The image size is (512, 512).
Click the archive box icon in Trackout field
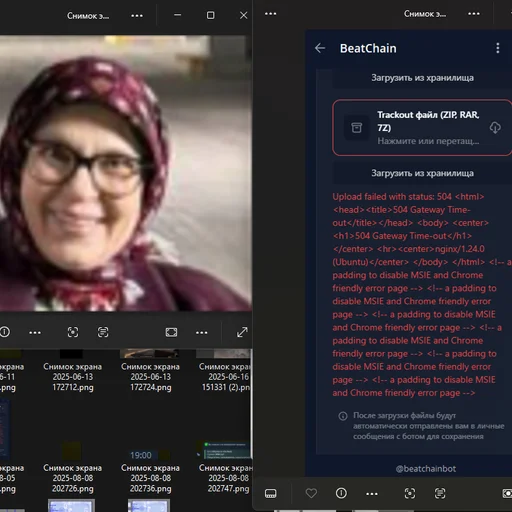tap(357, 128)
